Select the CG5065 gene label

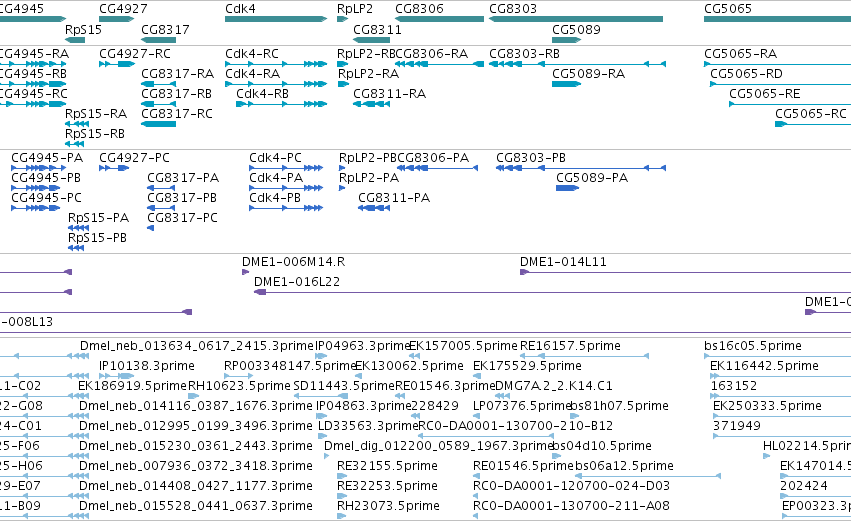pos(728,9)
